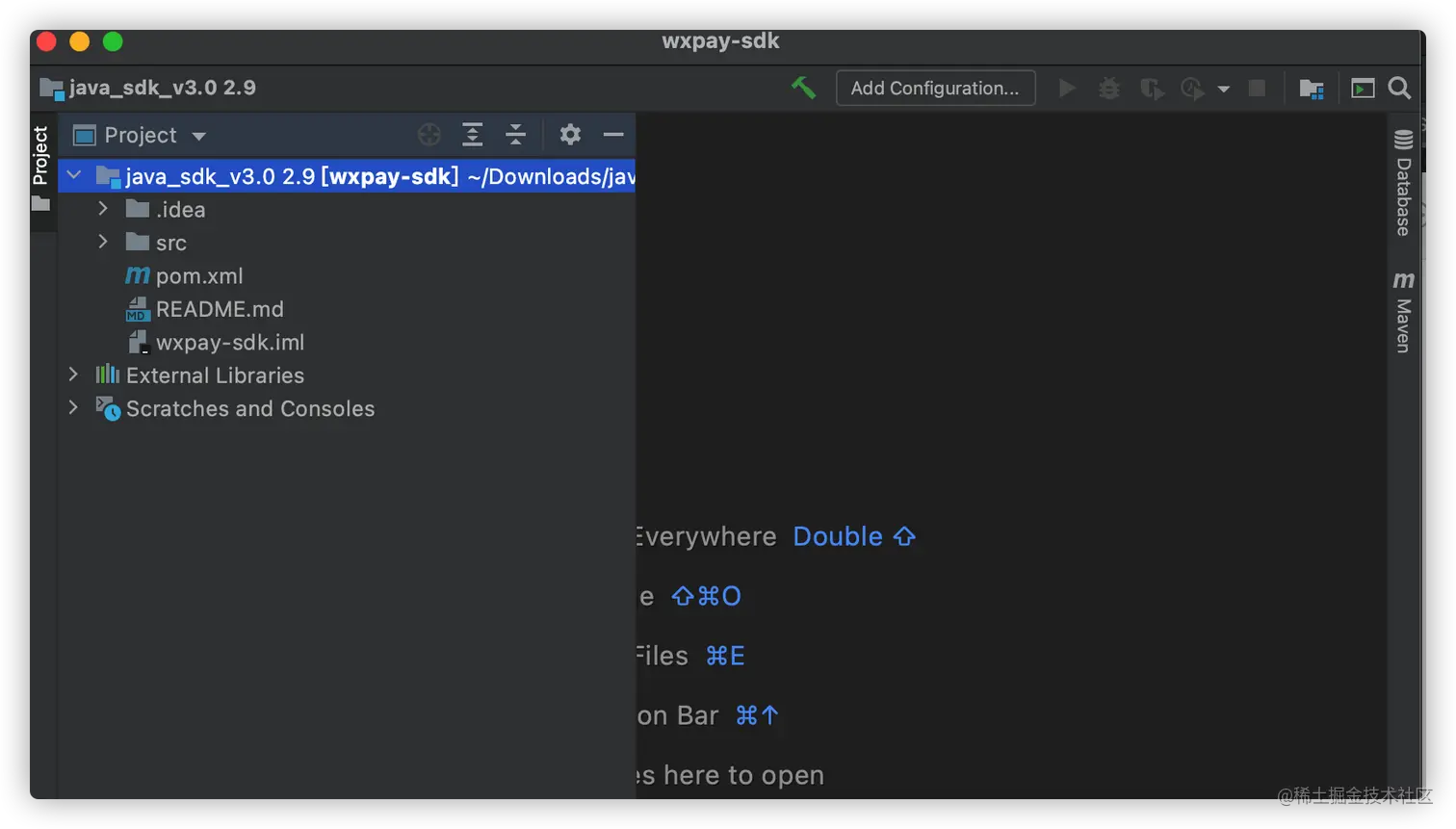The width and height of the screenshot is (1456, 829).
Task: Select Scratches and Consoles row
Action: click(x=347, y=408)
